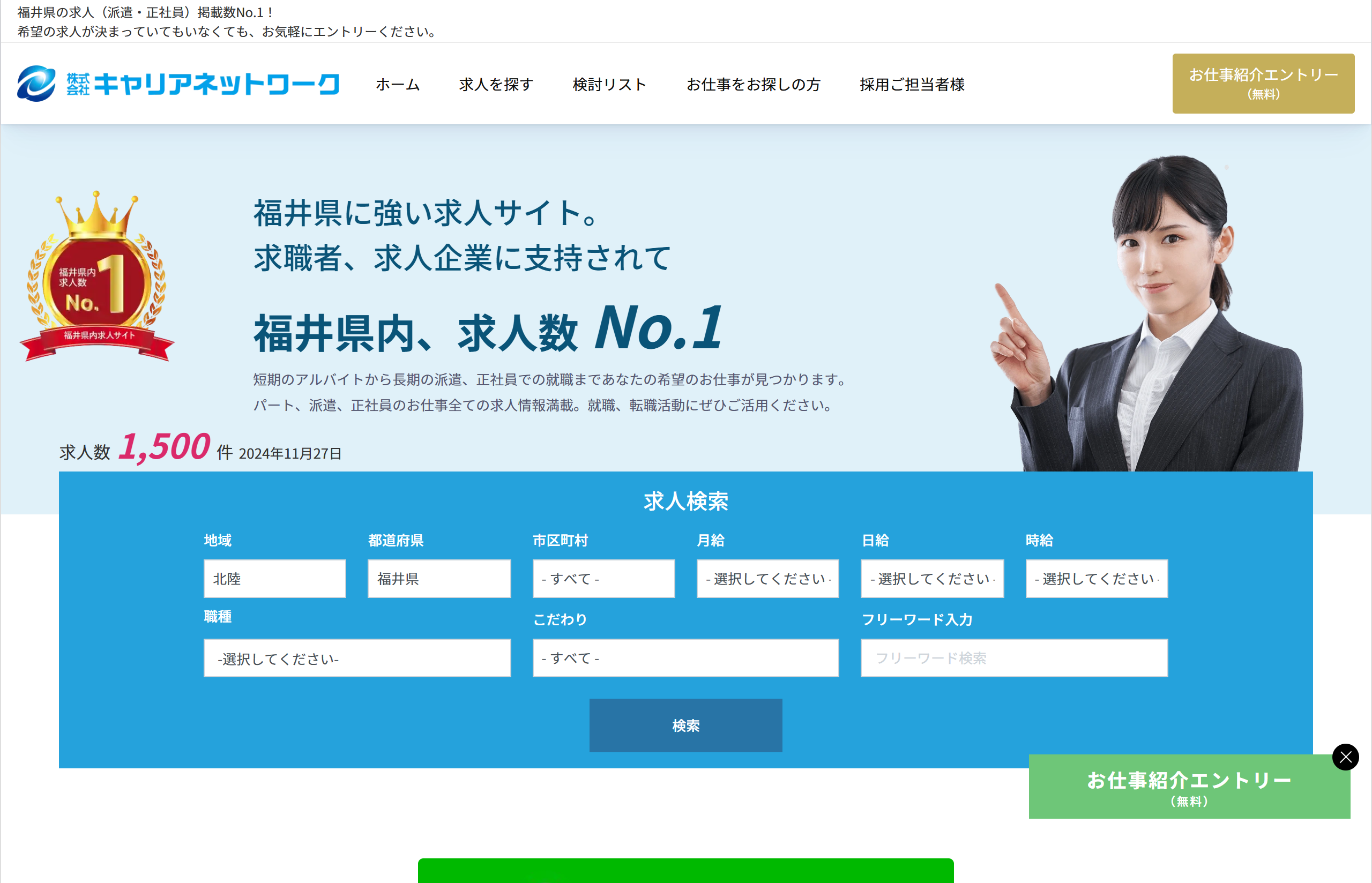This screenshot has width=1372, height=883.
Task: Open the 求人を探す menu item
Action: [x=495, y=84]
